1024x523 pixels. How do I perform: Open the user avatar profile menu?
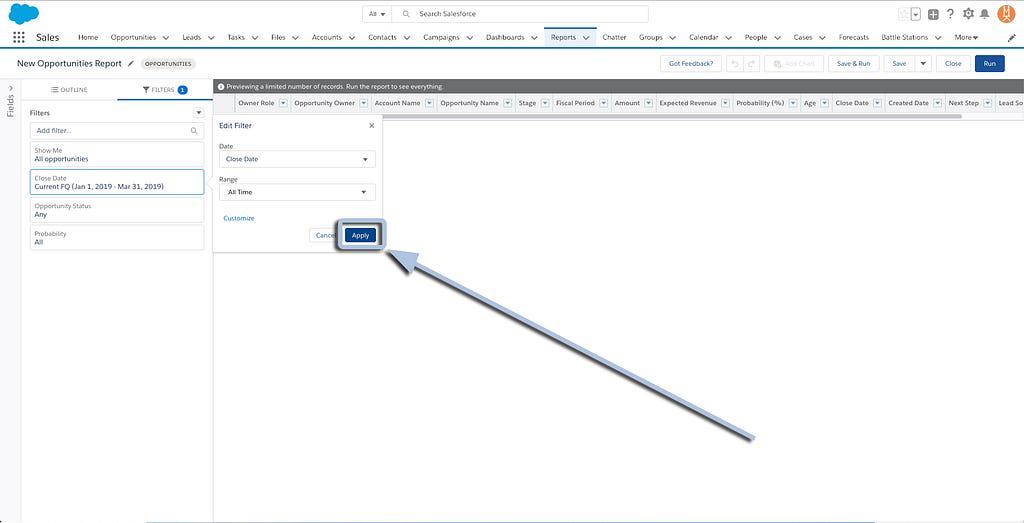click(1006, 14)
